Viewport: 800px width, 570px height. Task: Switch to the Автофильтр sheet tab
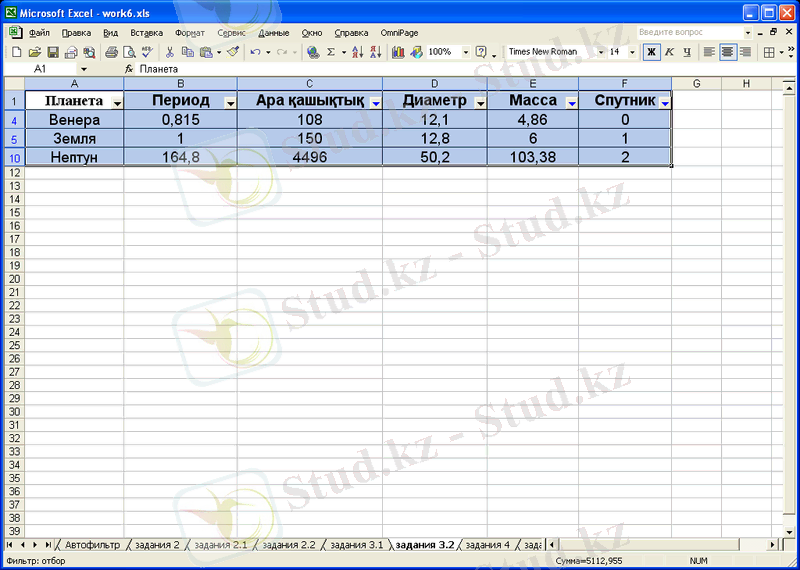click(x=92, y=545)
